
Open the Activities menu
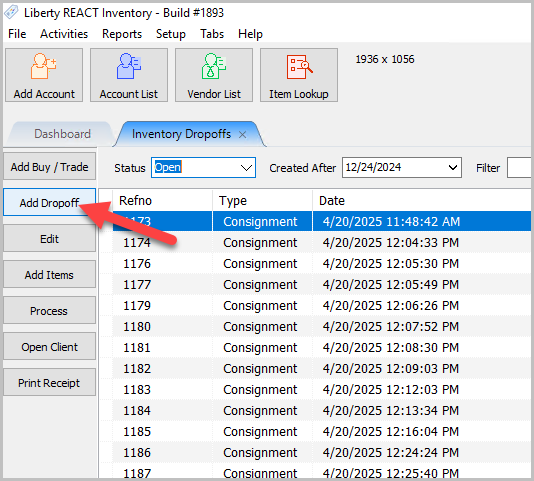(64, 34)
